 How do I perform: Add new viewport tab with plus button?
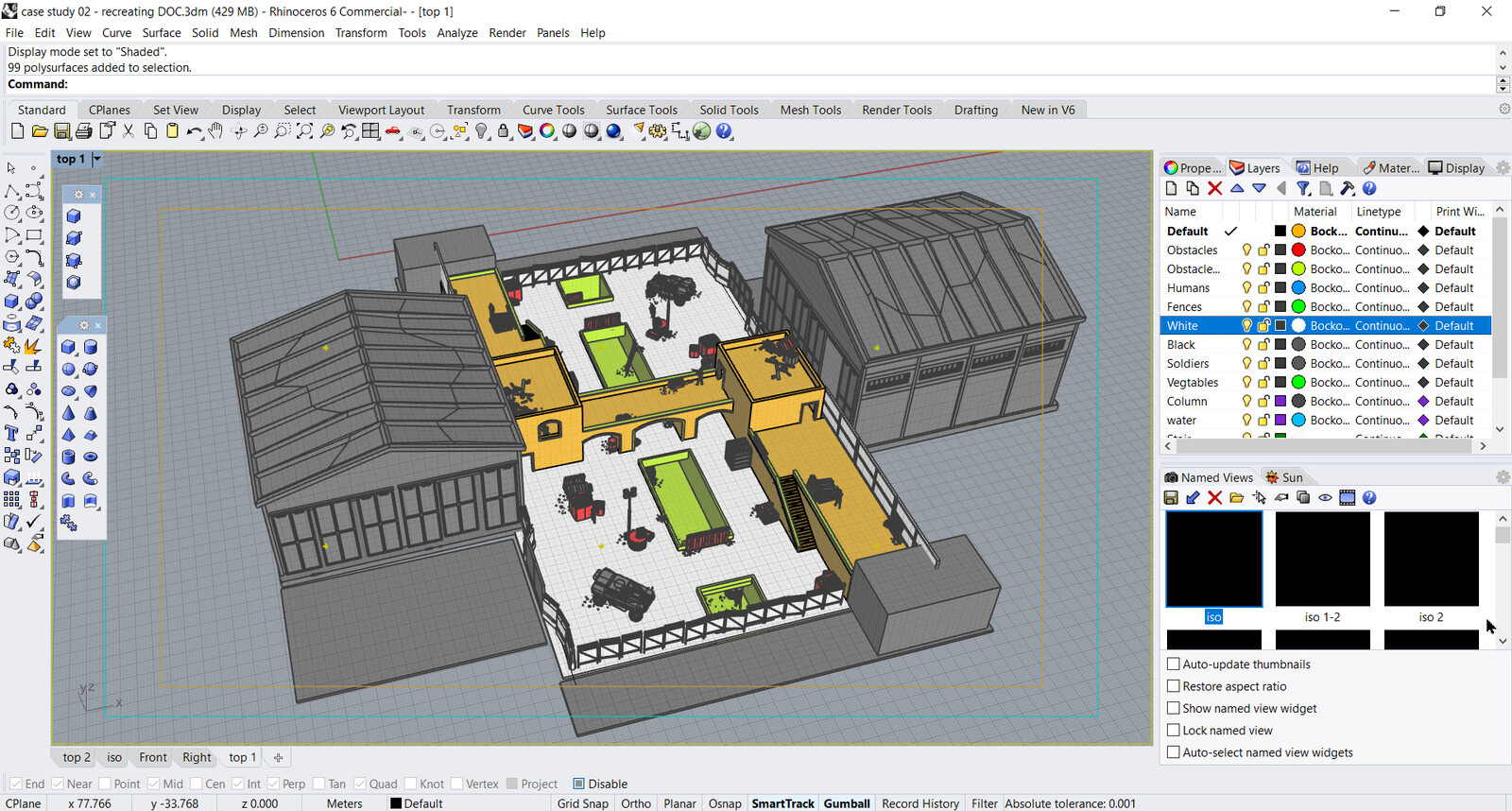coord(278,757)
